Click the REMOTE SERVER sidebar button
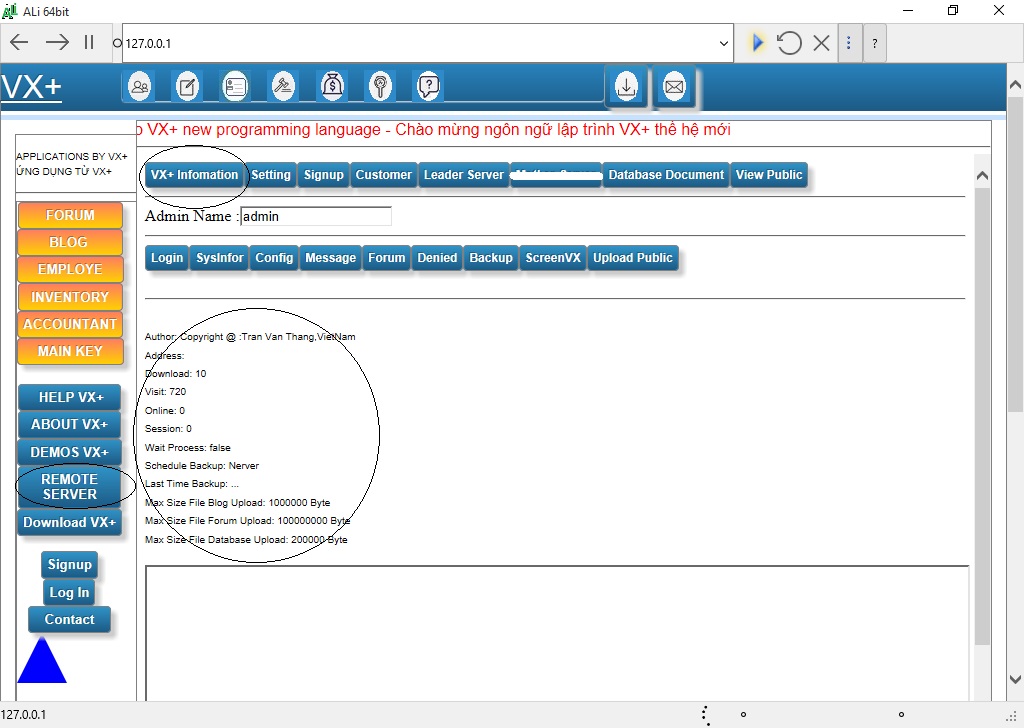Screen dimensions: 1024x728 click(x=70, y=487)
